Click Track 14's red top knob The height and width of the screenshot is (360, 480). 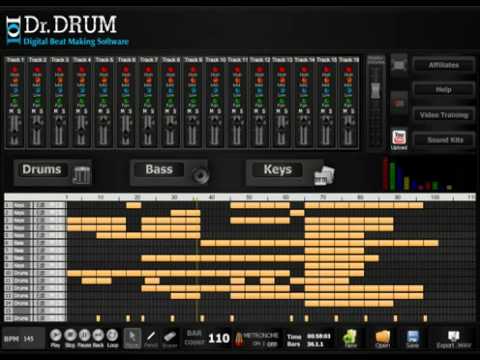(304, 70)
